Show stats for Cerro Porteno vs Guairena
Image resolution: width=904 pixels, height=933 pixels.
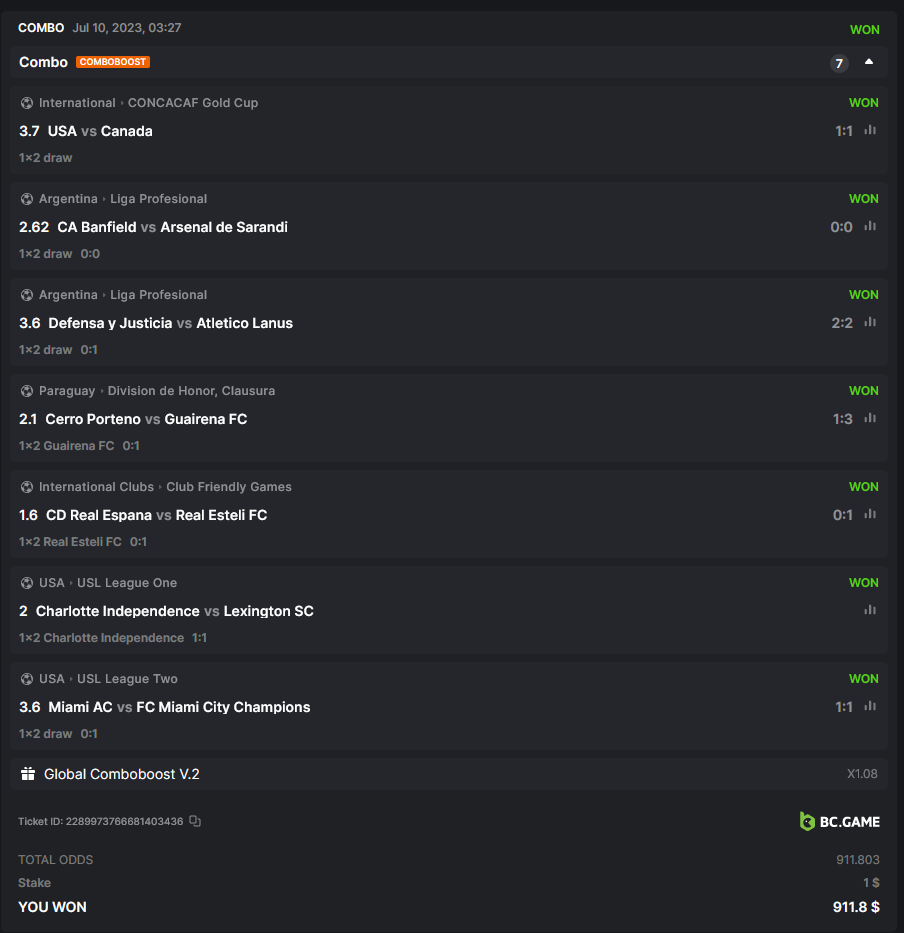click(x=870, y=419)
